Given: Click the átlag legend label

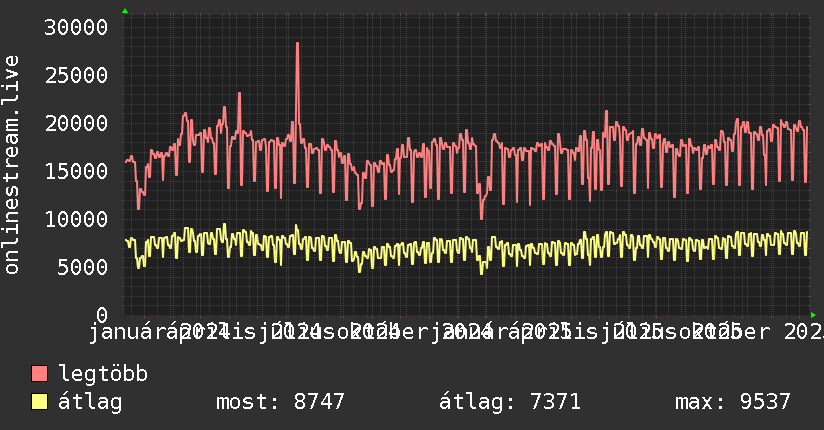Looking at the screenshot, I should [x=90, y=402].
